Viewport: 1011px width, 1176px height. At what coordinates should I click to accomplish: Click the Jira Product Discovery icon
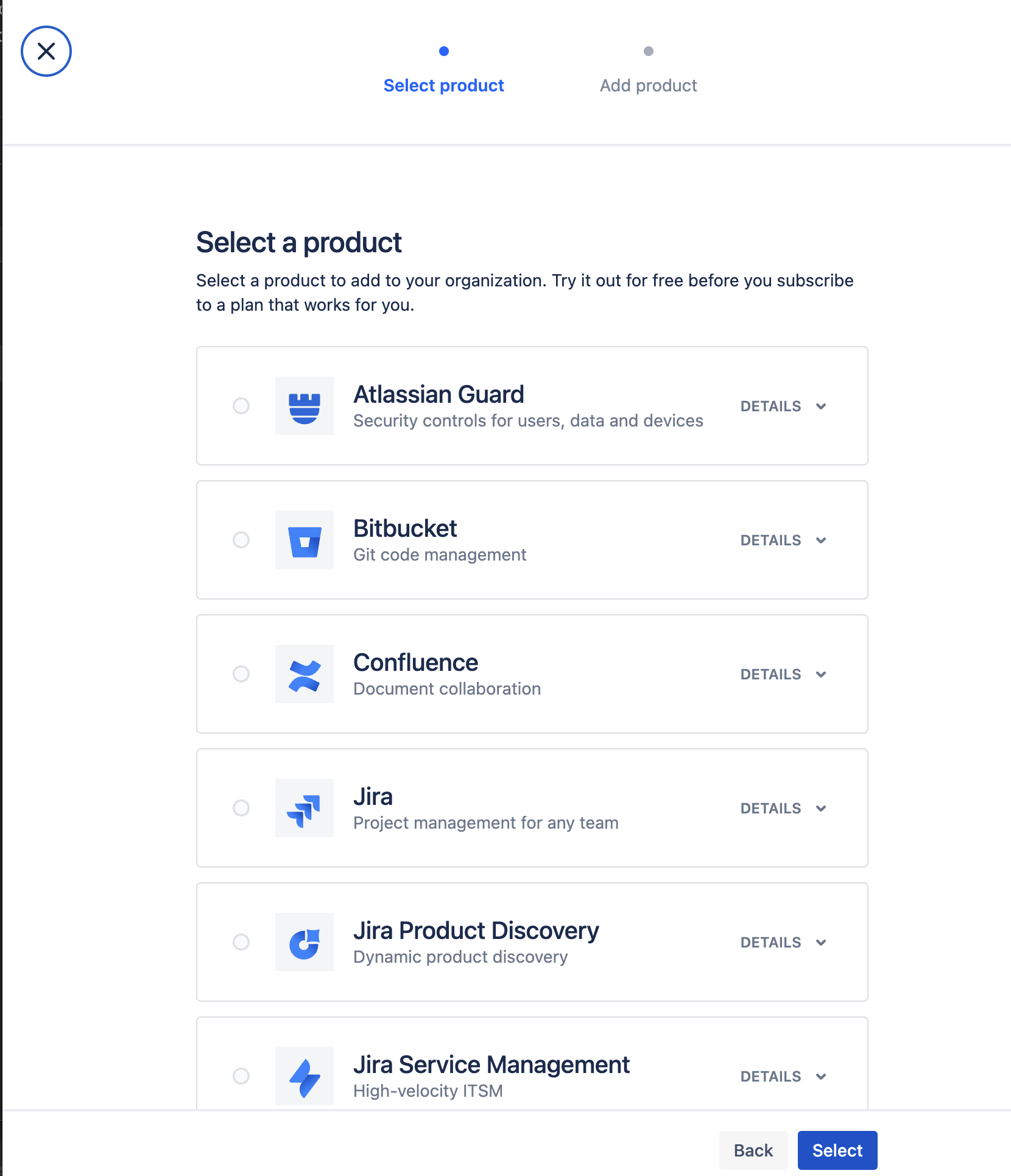click(304, 942)
